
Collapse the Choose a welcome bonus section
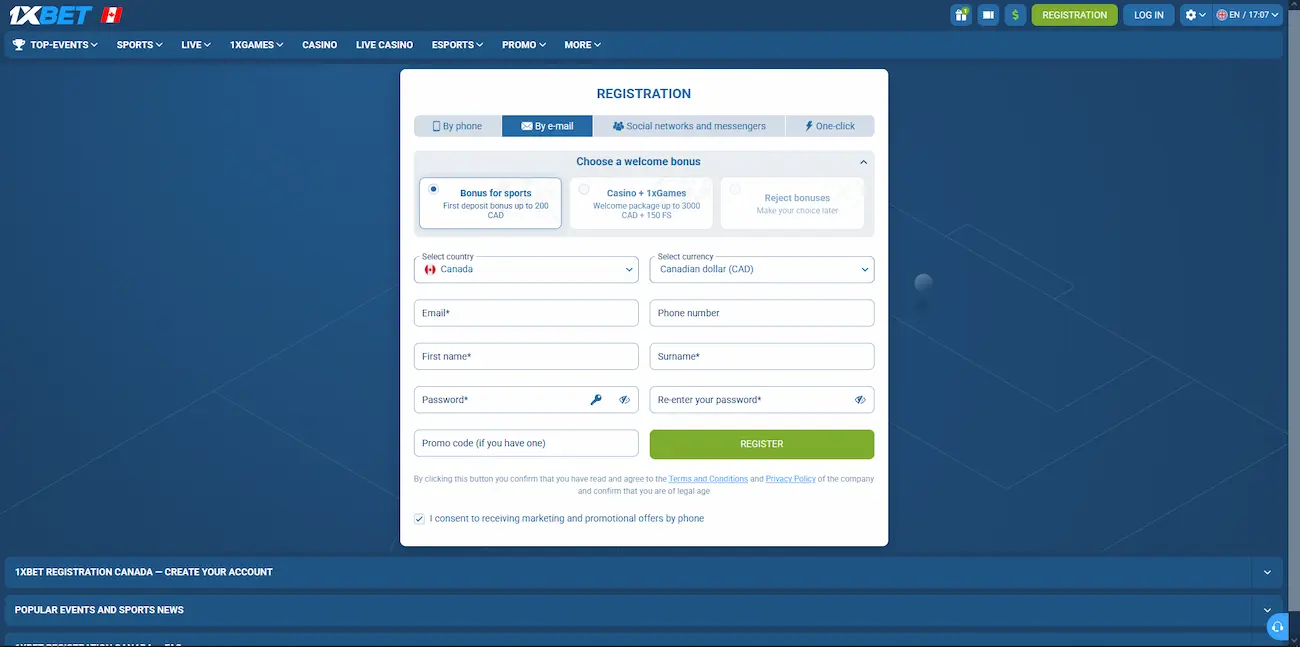(863, 162)
